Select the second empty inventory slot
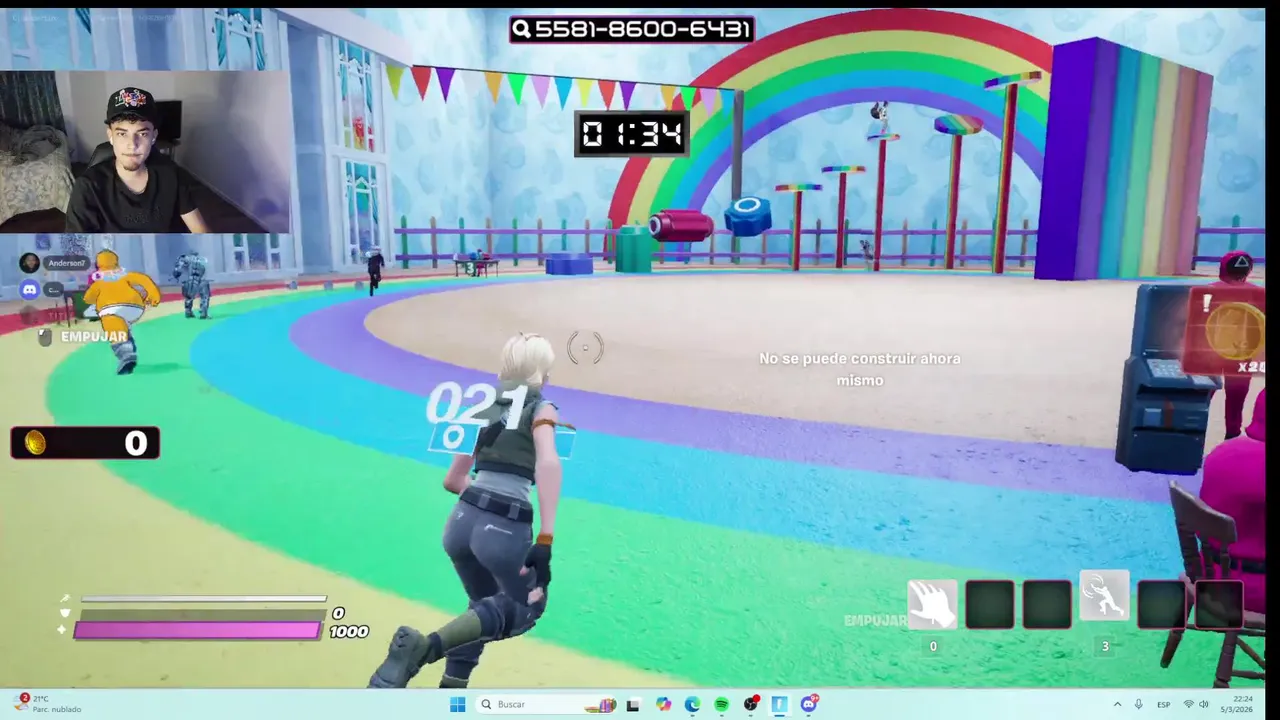1280x720 pixels. 990,604
